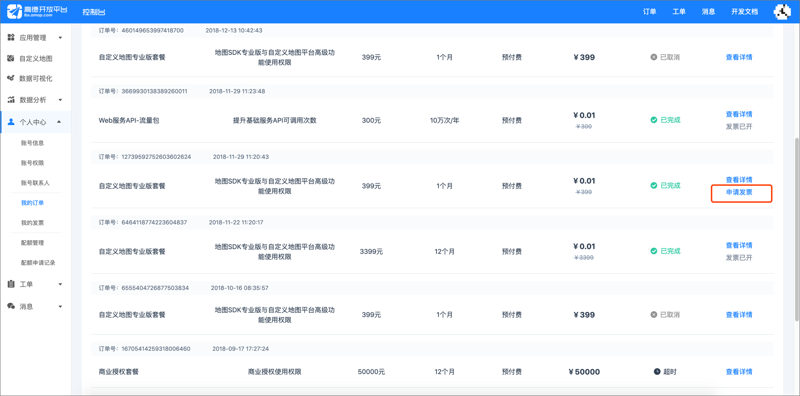The width and height of the screenshot is (800, 396).
Task: Click 发票已开 under the 3399元 order
Action: pos(739,258)
